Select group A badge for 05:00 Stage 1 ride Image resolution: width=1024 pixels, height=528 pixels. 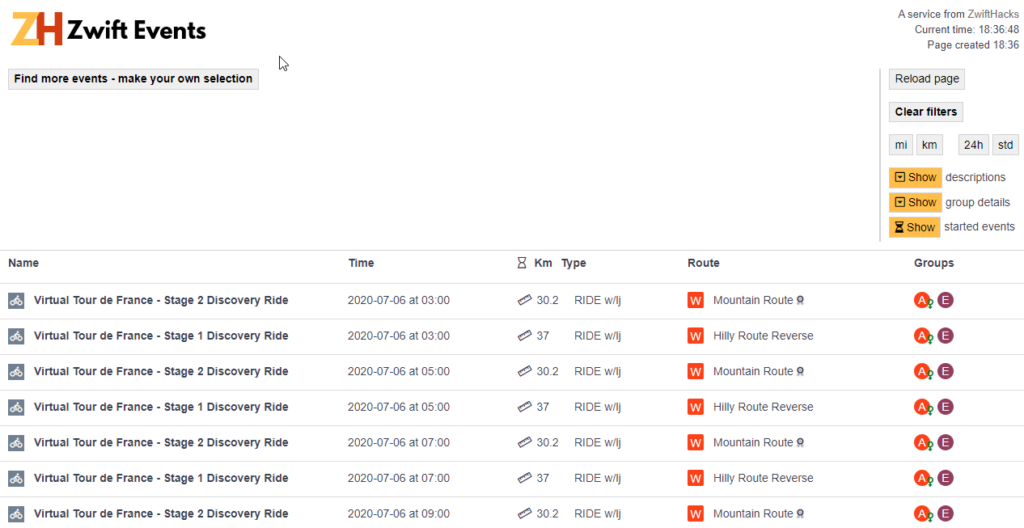click(x=922, y=406)
